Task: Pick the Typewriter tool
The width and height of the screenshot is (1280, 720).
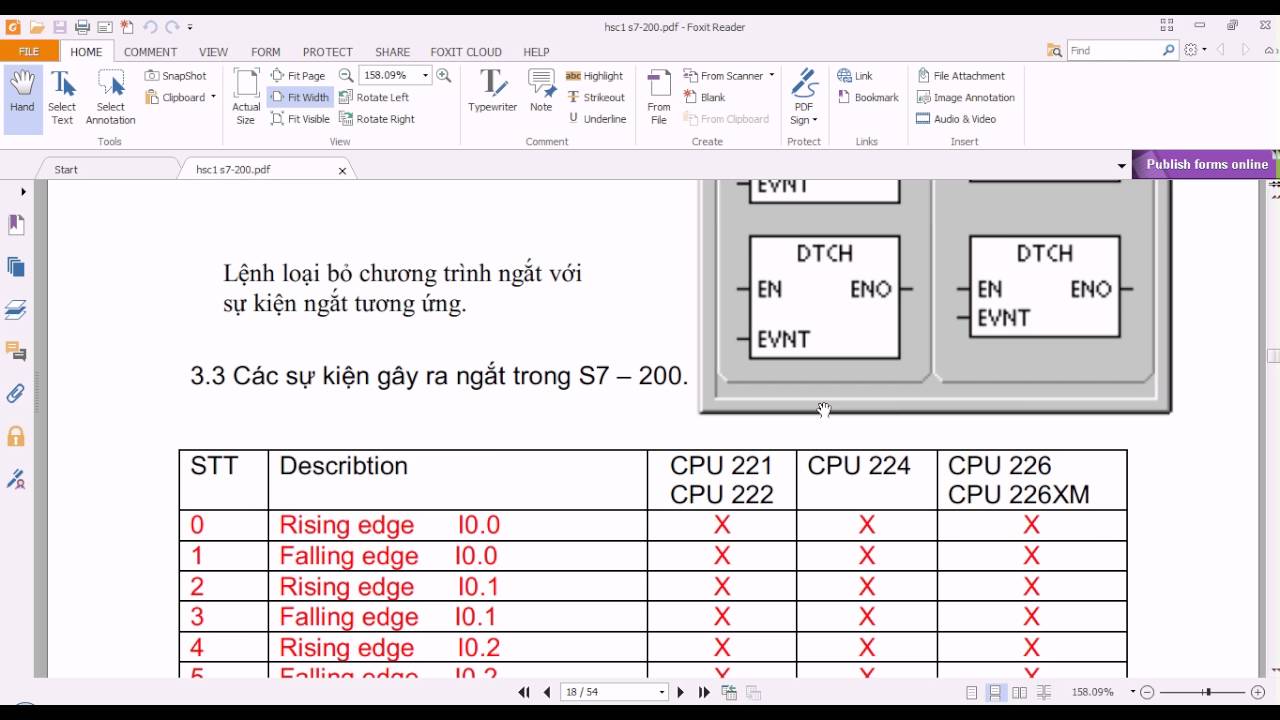Action: point(492,93)
